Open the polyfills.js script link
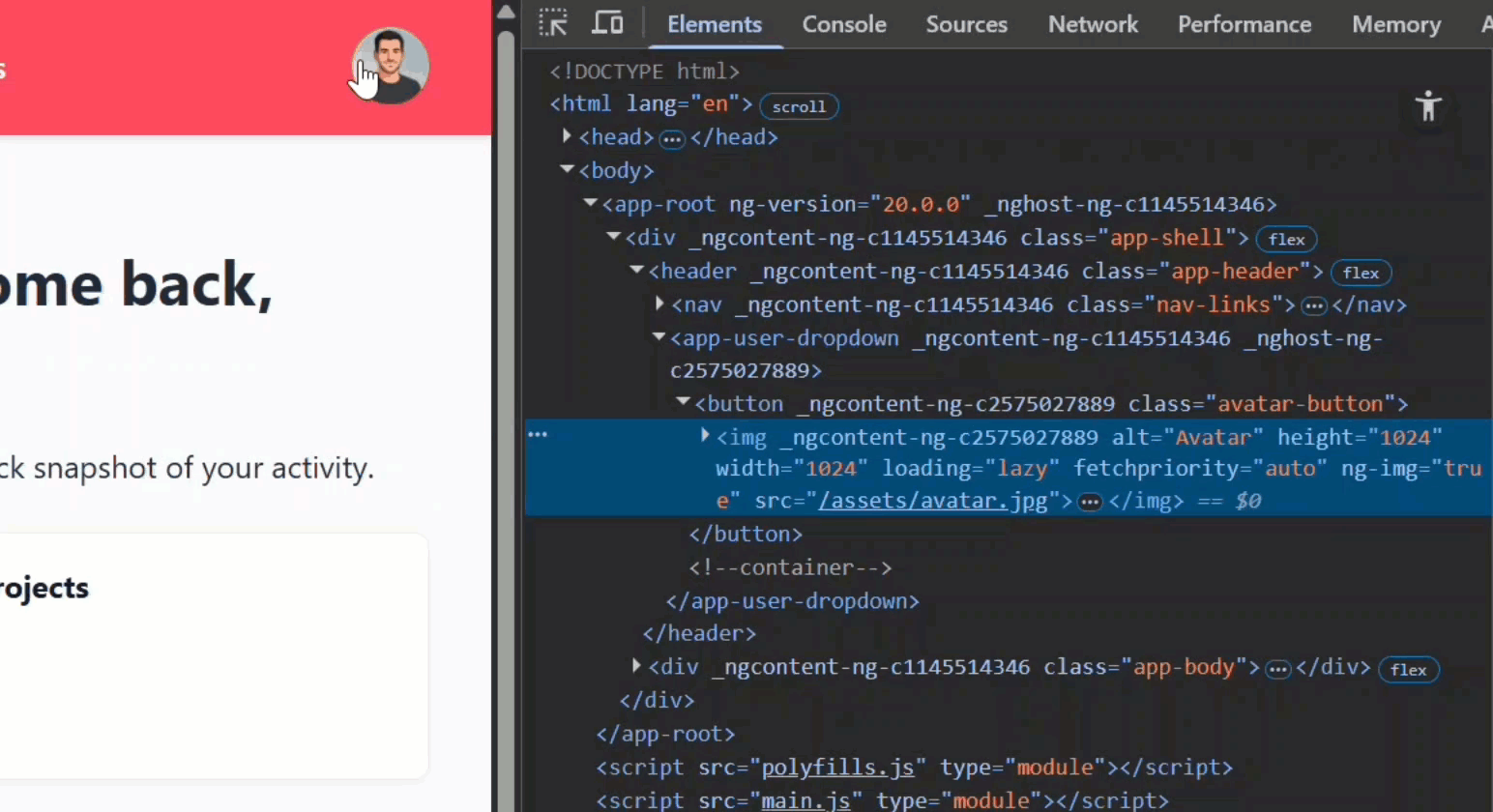 point(837,768)
